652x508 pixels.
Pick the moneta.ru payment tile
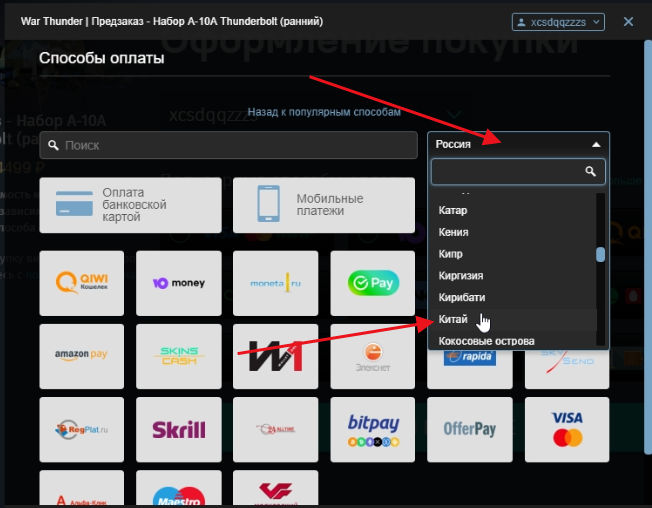(276, 283)
